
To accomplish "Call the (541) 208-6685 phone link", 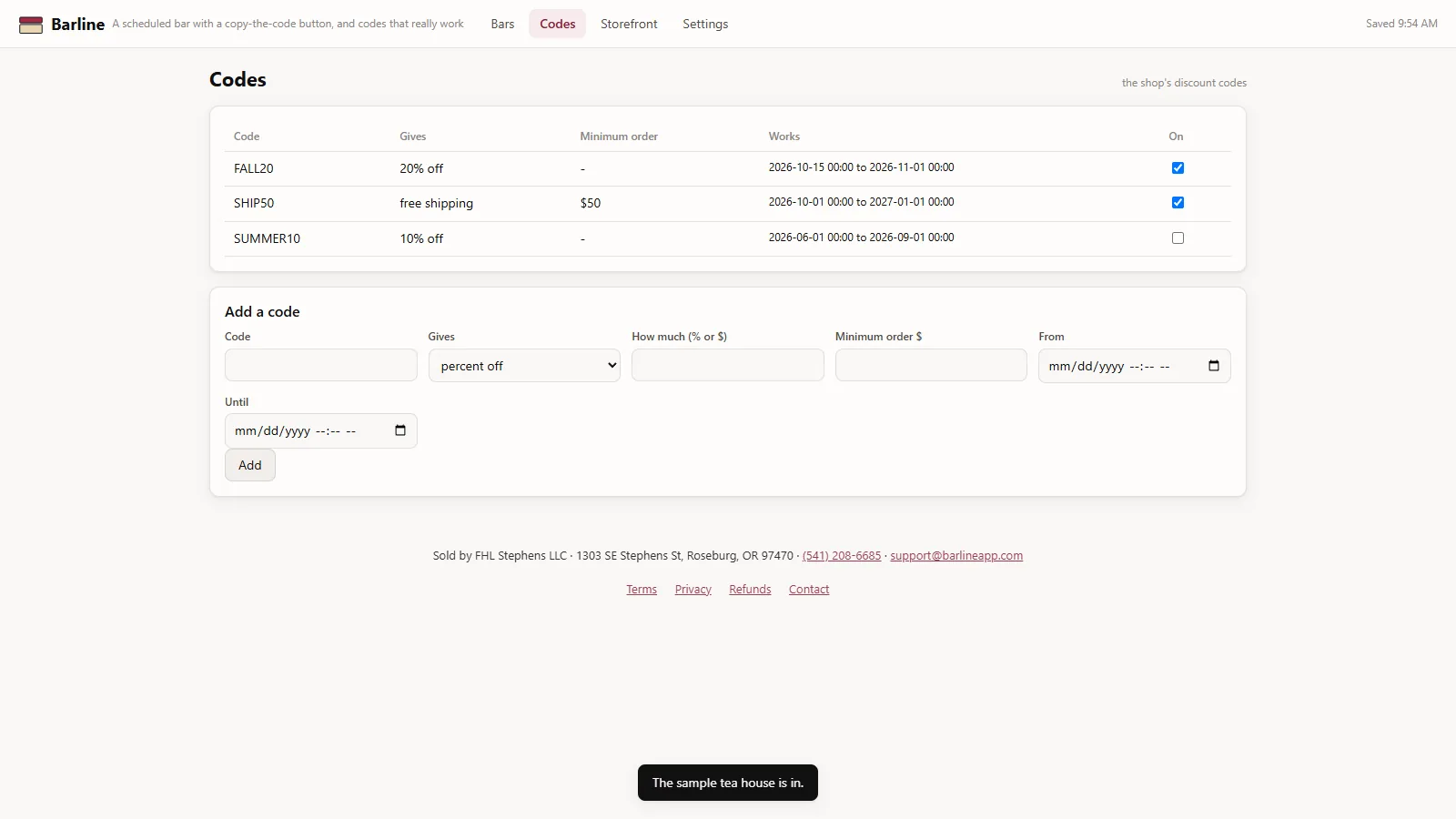I will pyautogui.click(x=842, y=556).
